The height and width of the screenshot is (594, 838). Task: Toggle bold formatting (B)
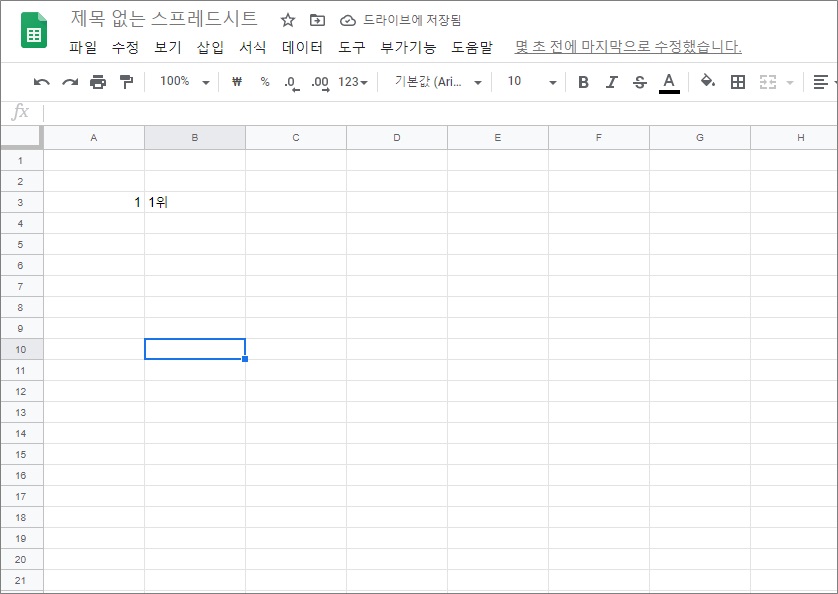coord(584,82)
